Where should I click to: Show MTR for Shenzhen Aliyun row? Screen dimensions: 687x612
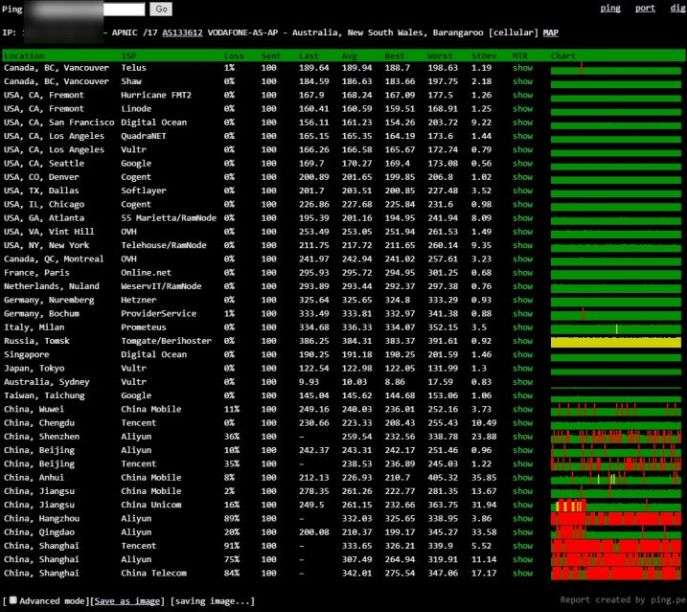click(523, 437)
